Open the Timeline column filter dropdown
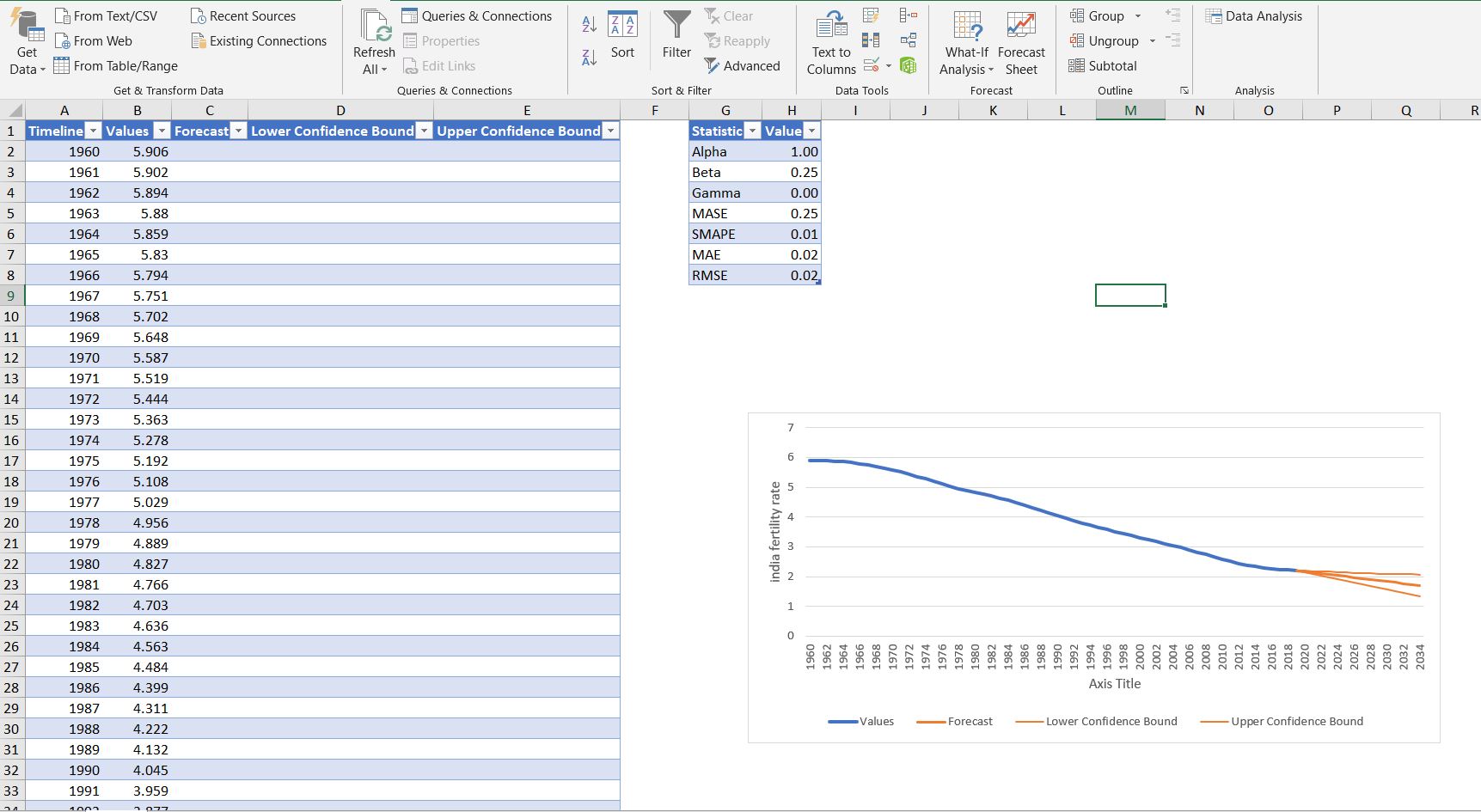 pyautogui.click(x=94, y=131)
